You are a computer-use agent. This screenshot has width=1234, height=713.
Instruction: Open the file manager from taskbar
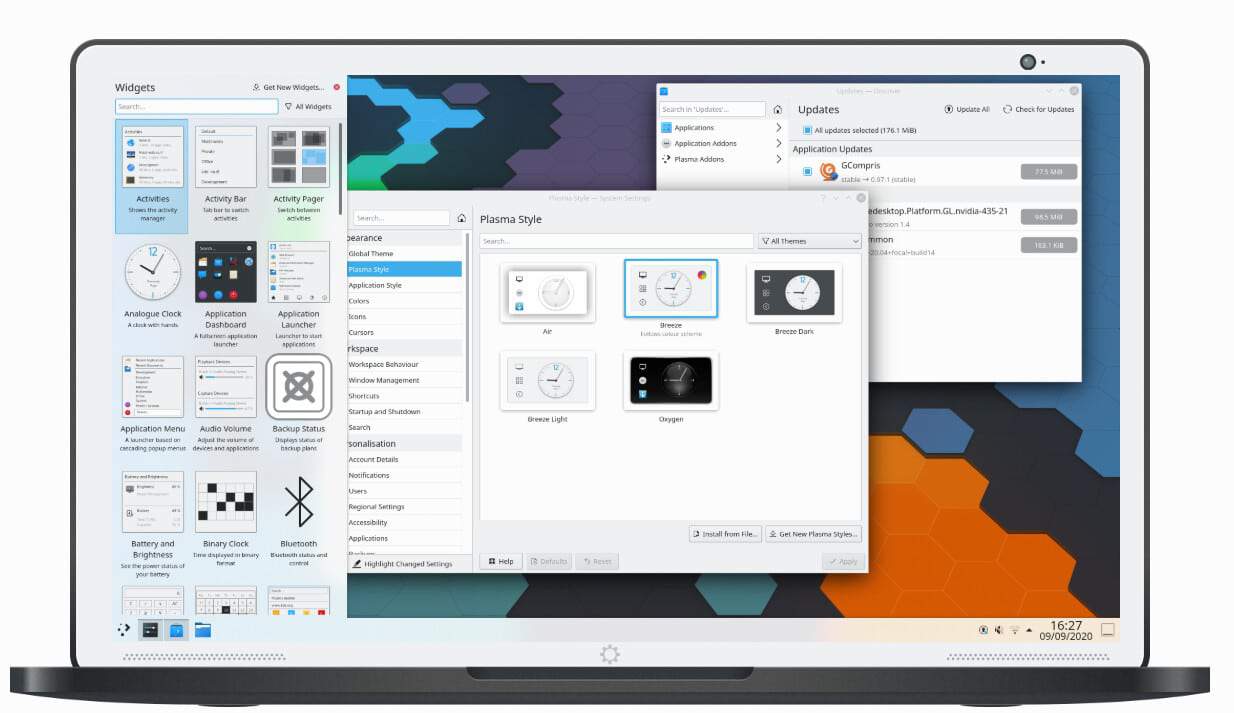point(203,630)
